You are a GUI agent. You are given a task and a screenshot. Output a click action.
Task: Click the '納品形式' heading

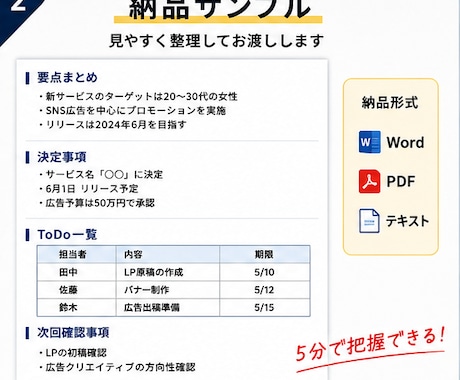[390, 102]
